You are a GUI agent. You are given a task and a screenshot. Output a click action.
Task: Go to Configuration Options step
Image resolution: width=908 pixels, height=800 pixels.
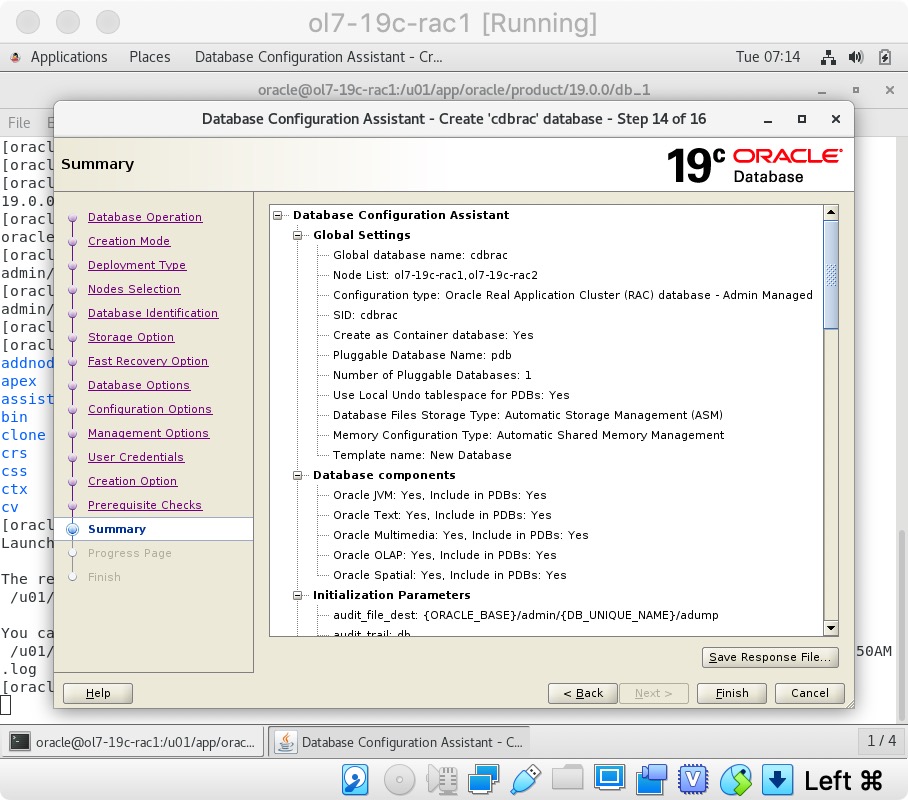[150, 409]
